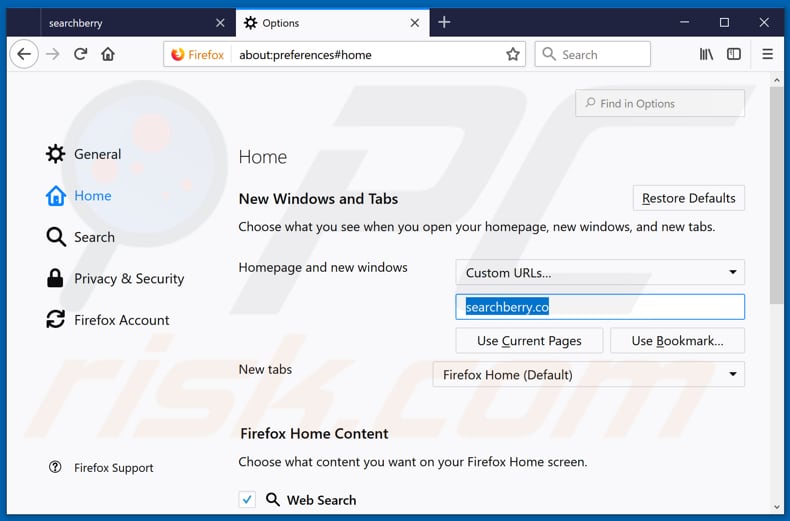Click the scrollbar up arrow
Image resolution: width=790 pixels, height=521 pixels.
pos(776,80)
